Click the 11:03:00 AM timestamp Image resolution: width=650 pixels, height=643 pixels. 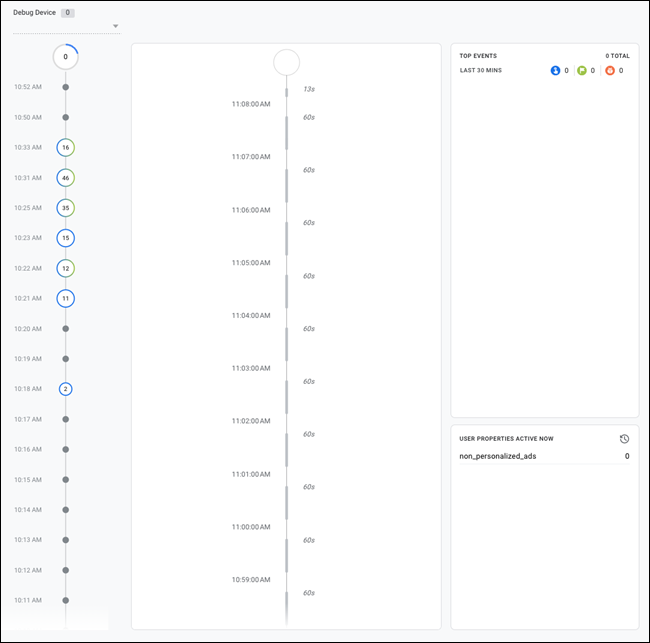click(251, 368)
